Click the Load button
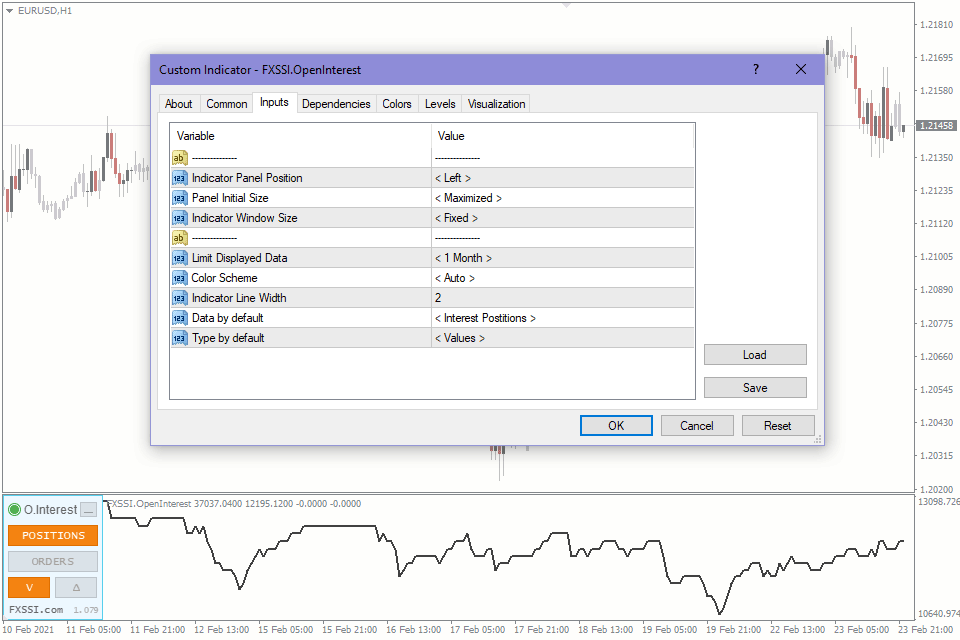The height and width of the screenshot is (640, 960). pyautogui.click(x=755, y=355)
